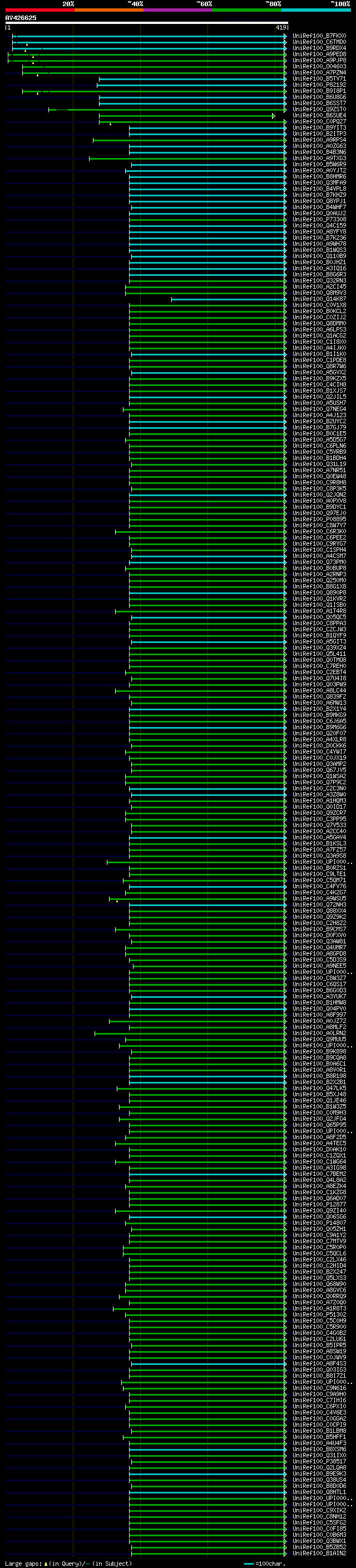Open hit UniRef100_C6TMD0
Screen dimensions: 356x1568
[x=319, y=42]
